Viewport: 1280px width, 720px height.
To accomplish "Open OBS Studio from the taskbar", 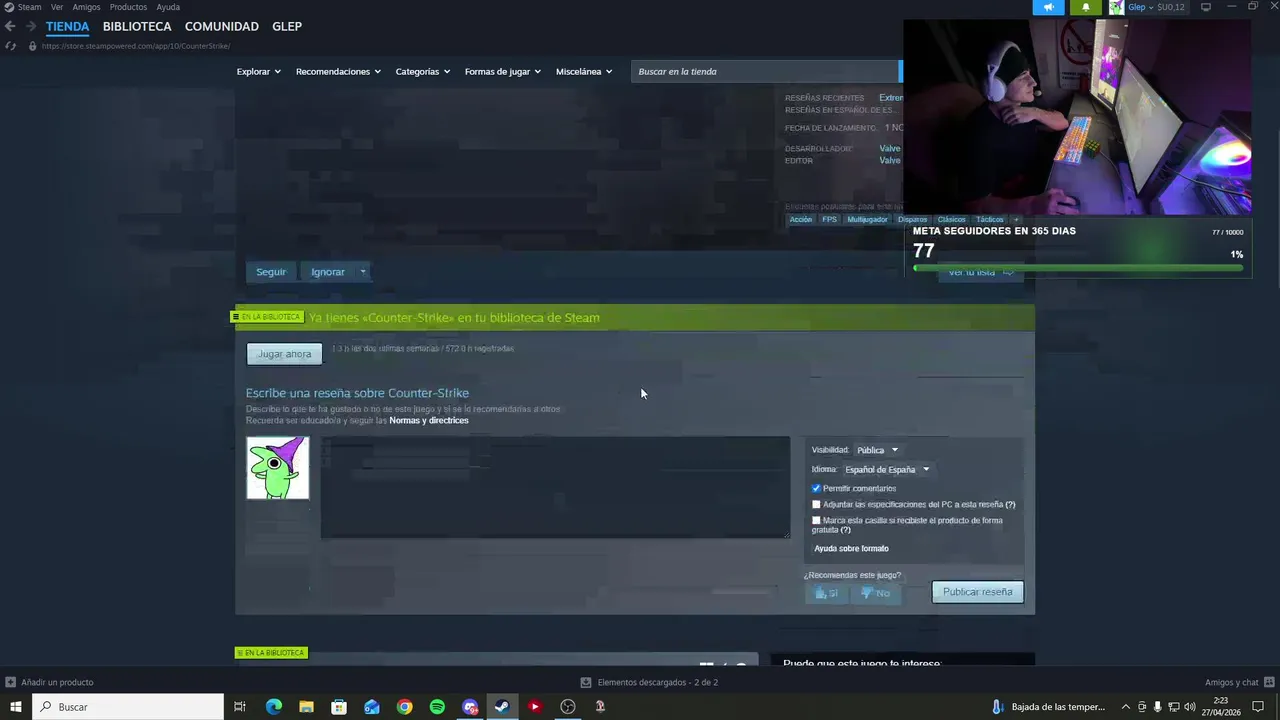I will click(x=568, y=707).
